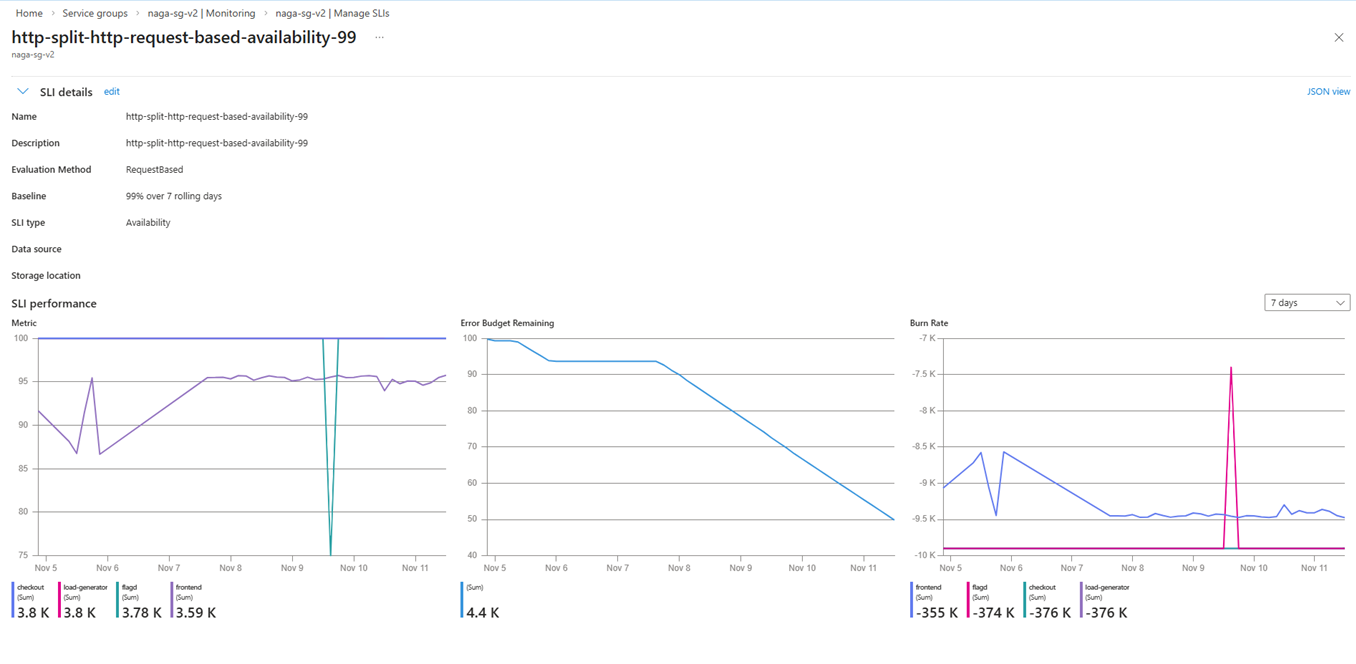
Task: Select checkout legend item in Burn Rate chart
Action: click(1048, 601)
